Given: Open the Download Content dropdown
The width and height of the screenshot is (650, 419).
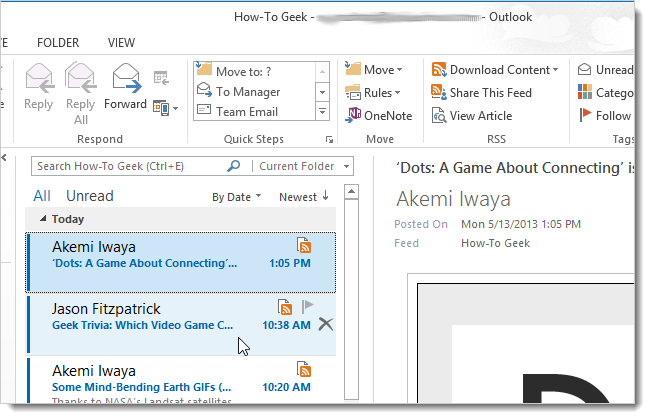Looking at the screenshot, I should pos(495,70).
